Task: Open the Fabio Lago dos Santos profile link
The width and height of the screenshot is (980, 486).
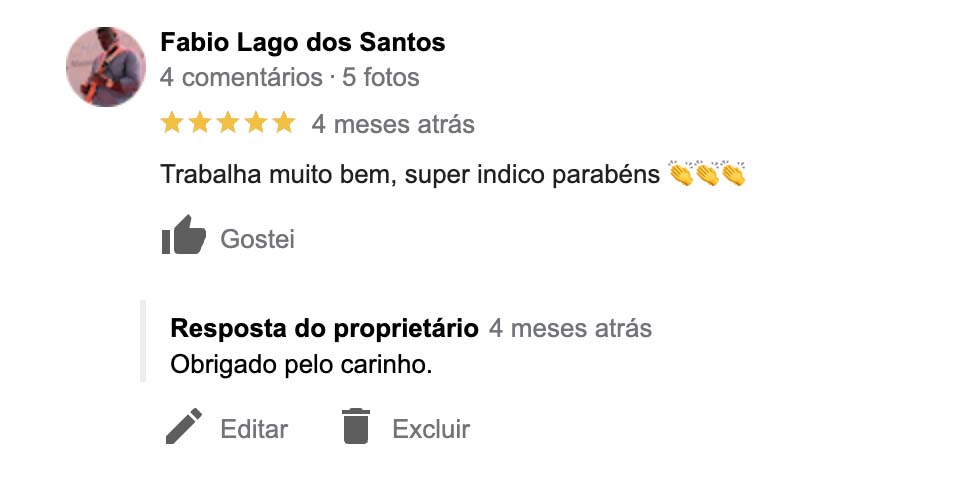Action: 302,43
